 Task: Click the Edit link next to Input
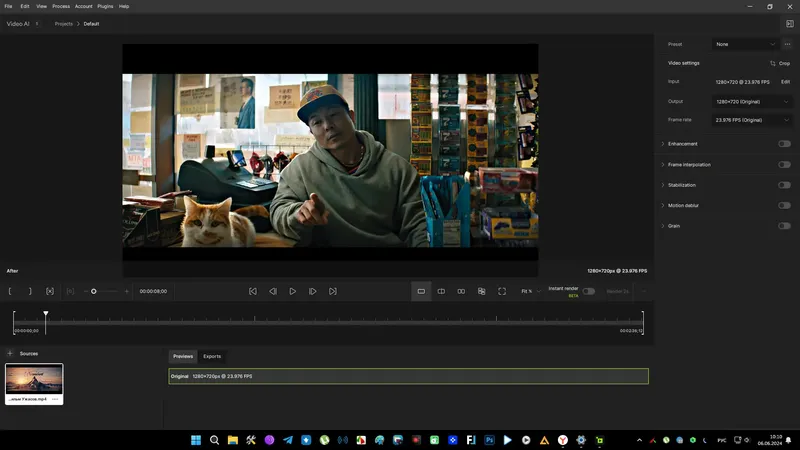(x=785, y=82)
